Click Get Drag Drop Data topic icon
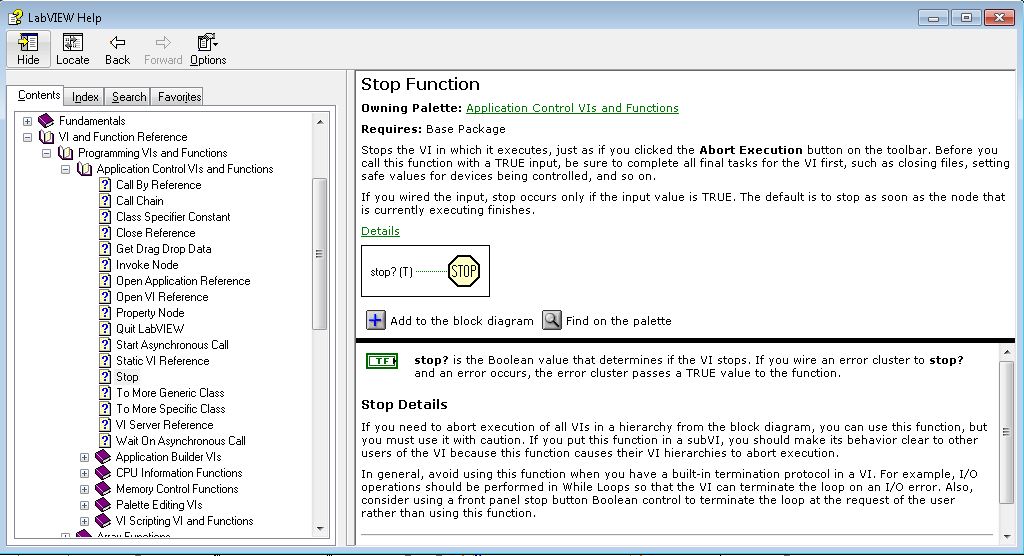The height and width of the screenshot is (556, 1024). click(x=105, y=249)
